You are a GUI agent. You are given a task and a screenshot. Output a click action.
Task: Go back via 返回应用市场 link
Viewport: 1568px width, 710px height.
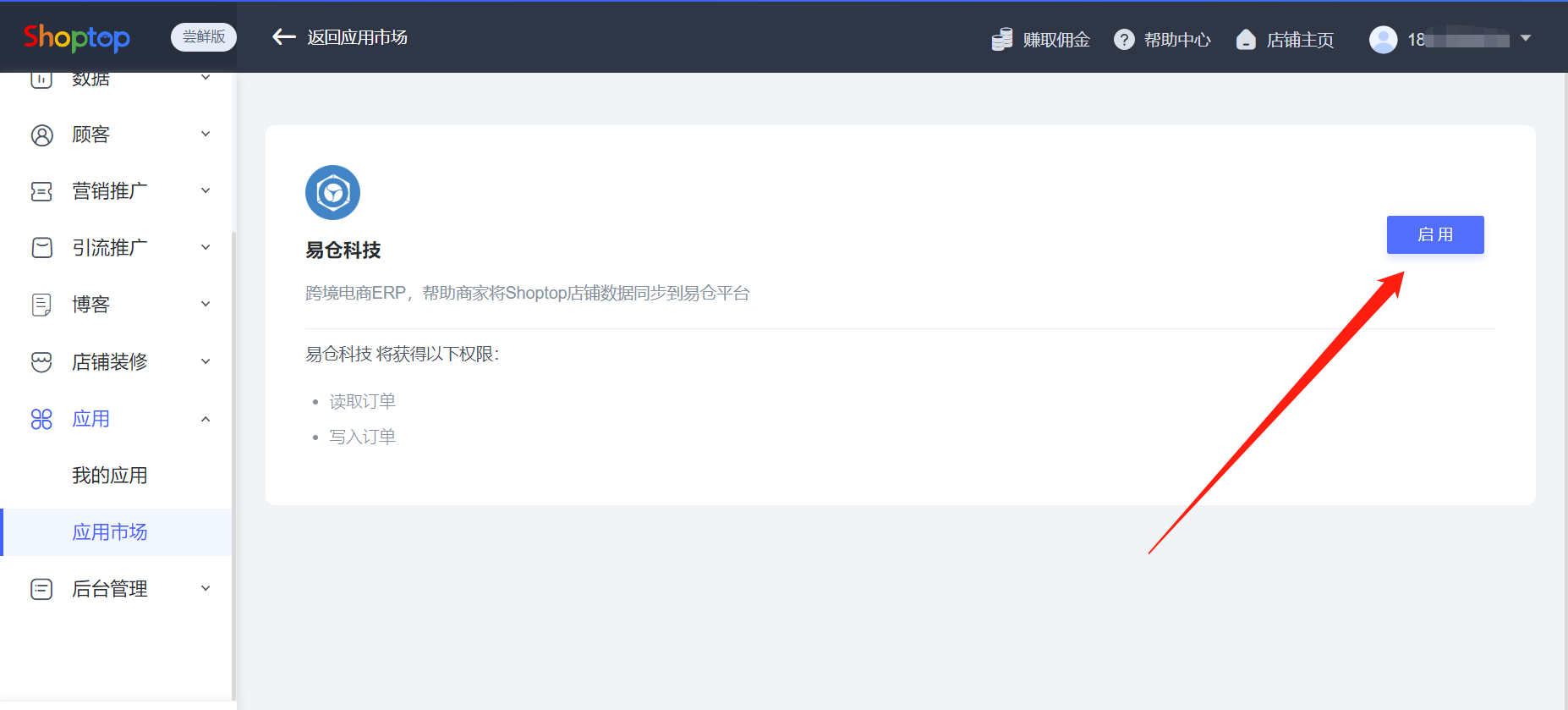click(357, 37)
